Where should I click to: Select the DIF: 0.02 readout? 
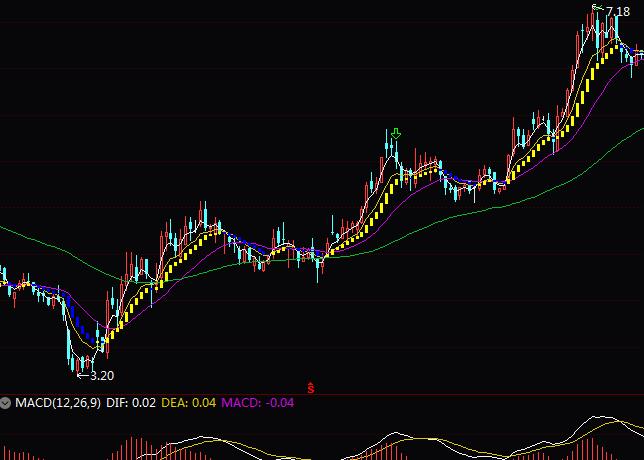point(132,403)
